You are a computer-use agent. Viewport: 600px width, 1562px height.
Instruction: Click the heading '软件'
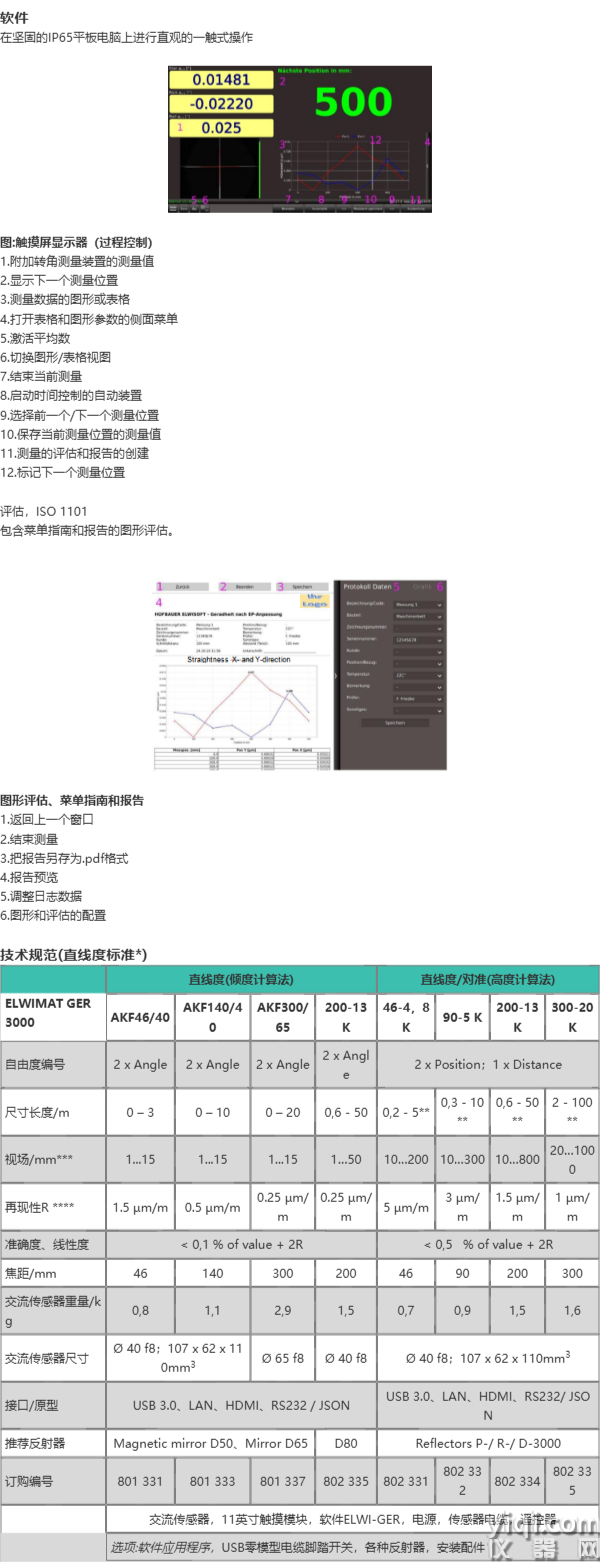coord(14,18)
